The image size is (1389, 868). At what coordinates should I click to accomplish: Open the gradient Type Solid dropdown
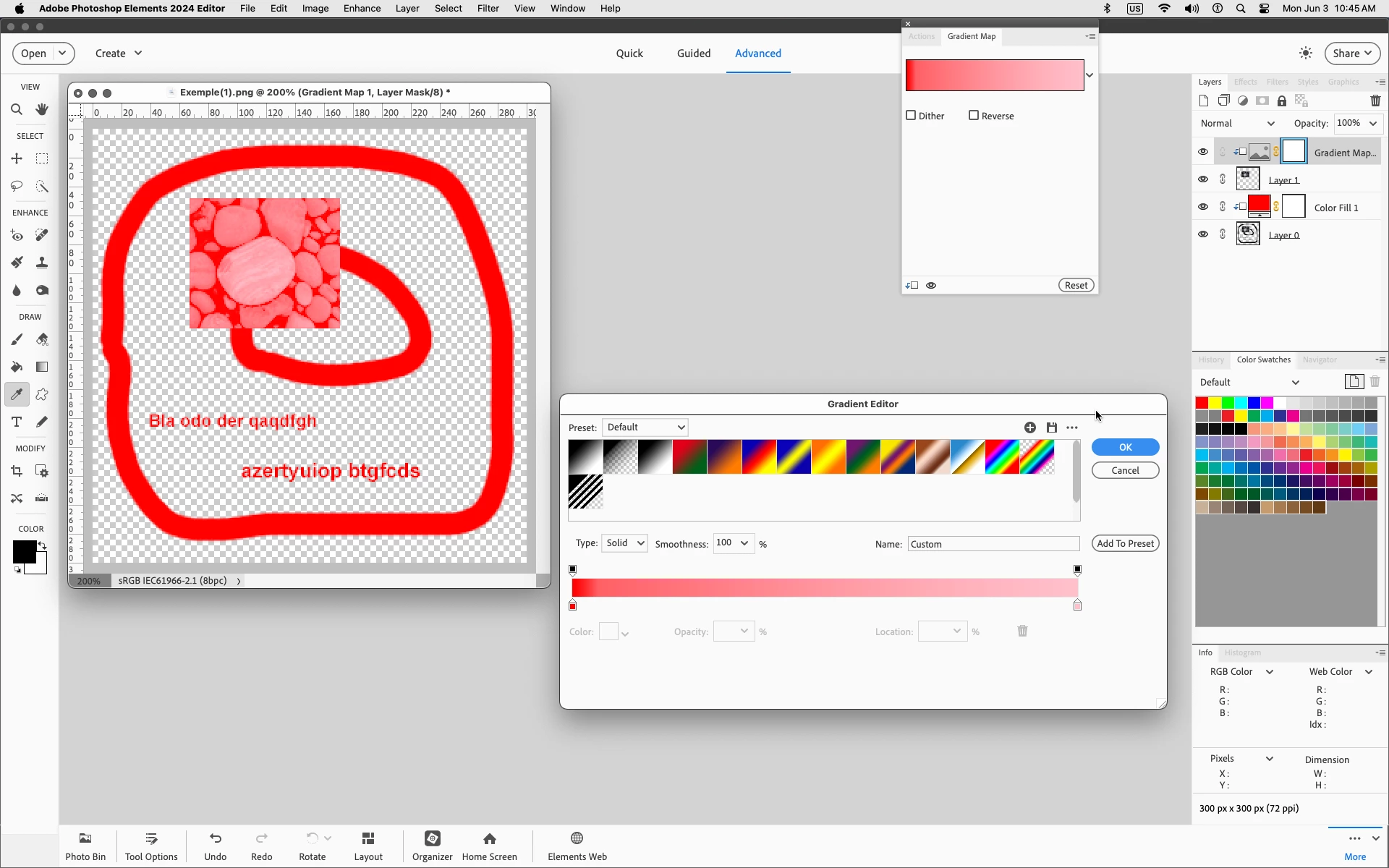pyautogui.click(x=625, y=543)
